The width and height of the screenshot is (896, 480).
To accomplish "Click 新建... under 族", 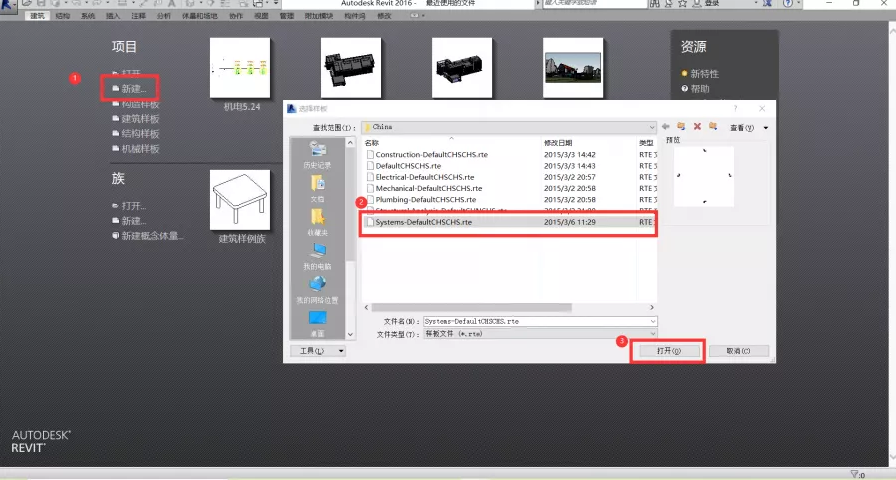I will tap(134, 221).
